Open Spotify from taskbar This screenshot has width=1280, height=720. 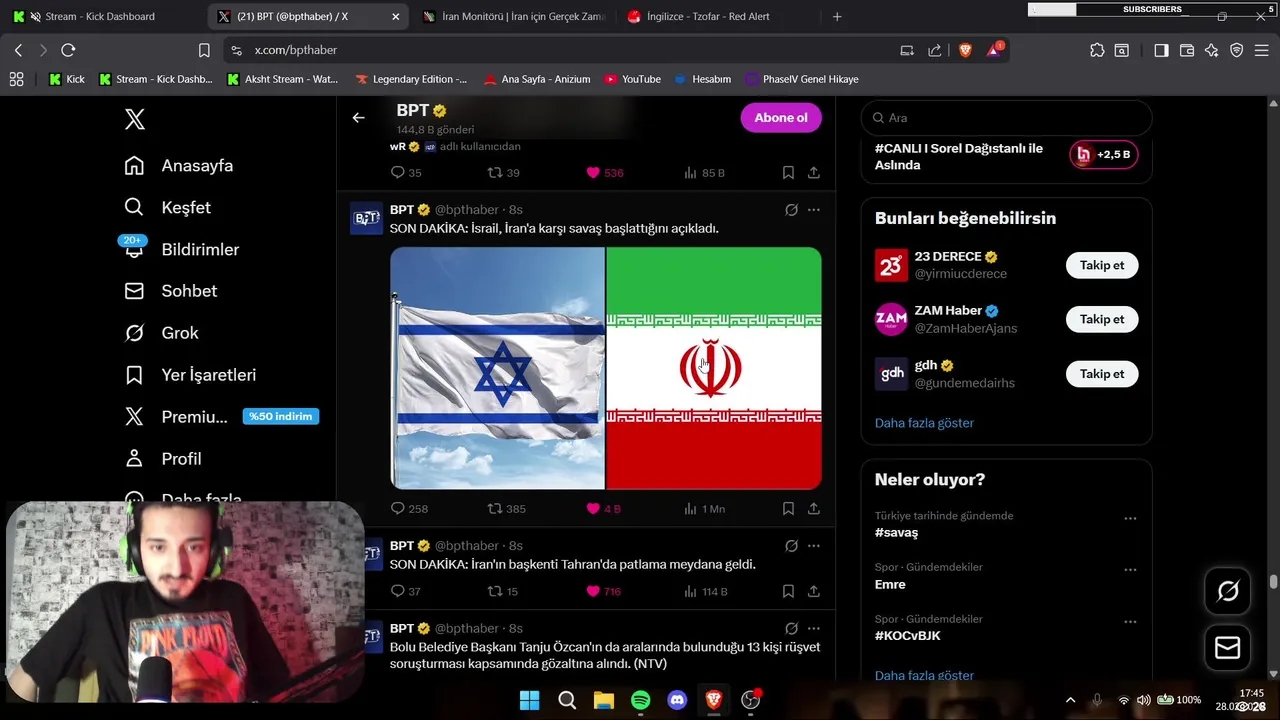(x=641, y=701)
